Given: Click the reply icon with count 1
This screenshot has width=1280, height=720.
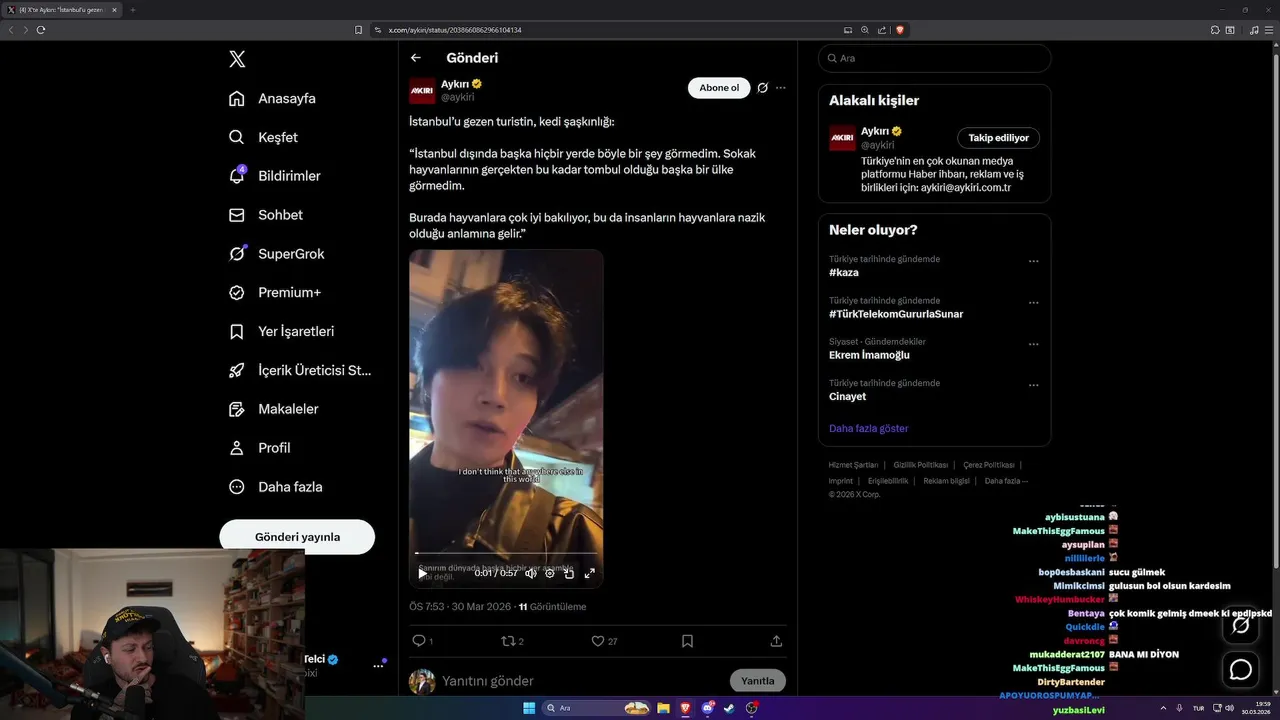Looking at the screenshot, I should pyautogui.click(x=422, y=641).
